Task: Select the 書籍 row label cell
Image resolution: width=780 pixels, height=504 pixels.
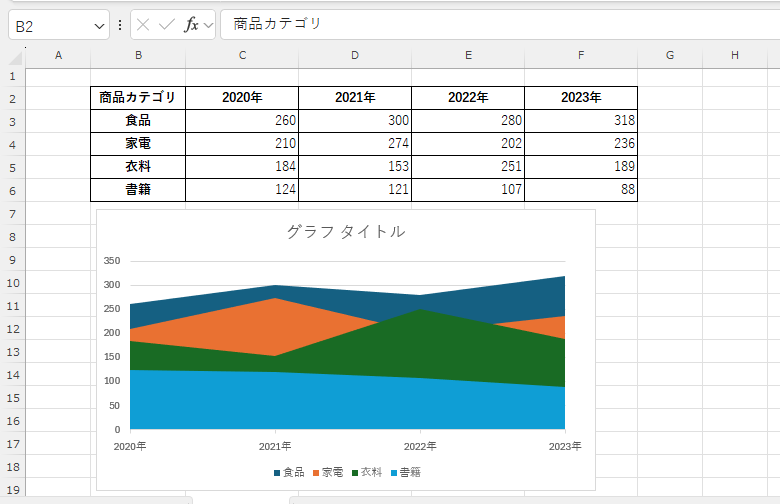Action: coord(138,190)
